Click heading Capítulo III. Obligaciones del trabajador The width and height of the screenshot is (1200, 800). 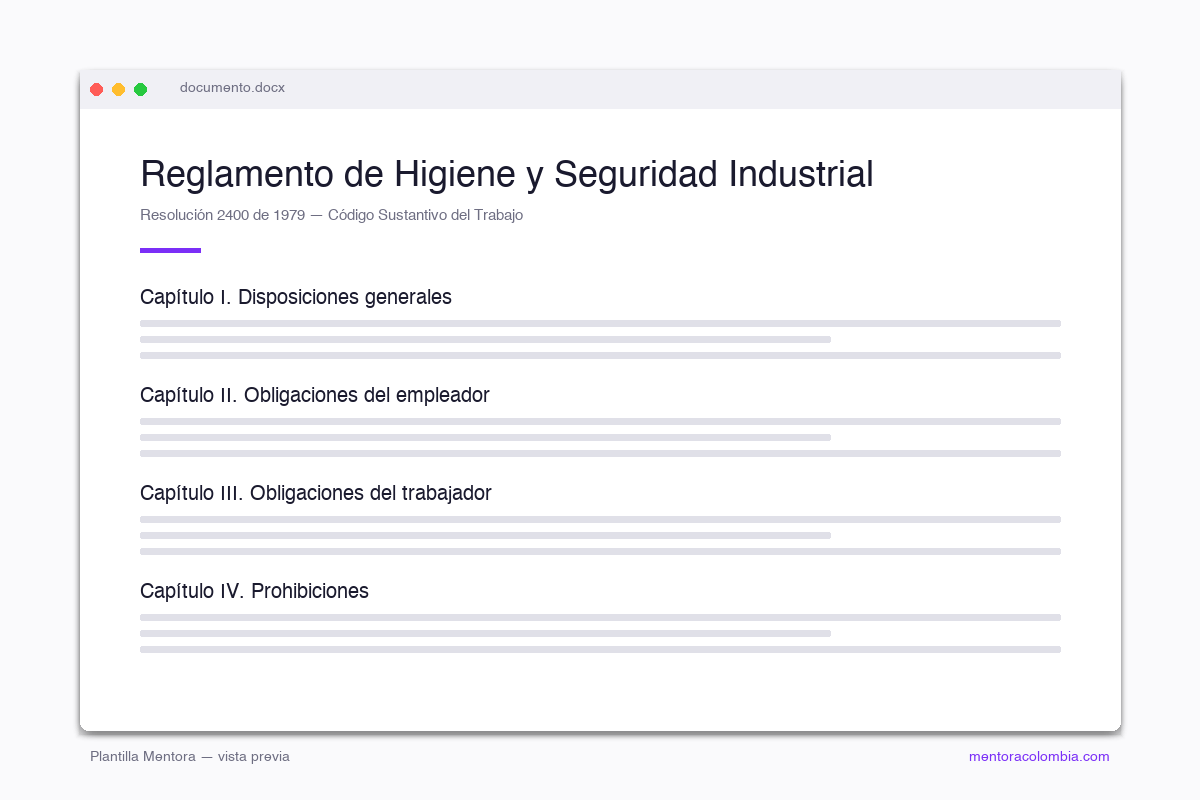coord(316,493)
